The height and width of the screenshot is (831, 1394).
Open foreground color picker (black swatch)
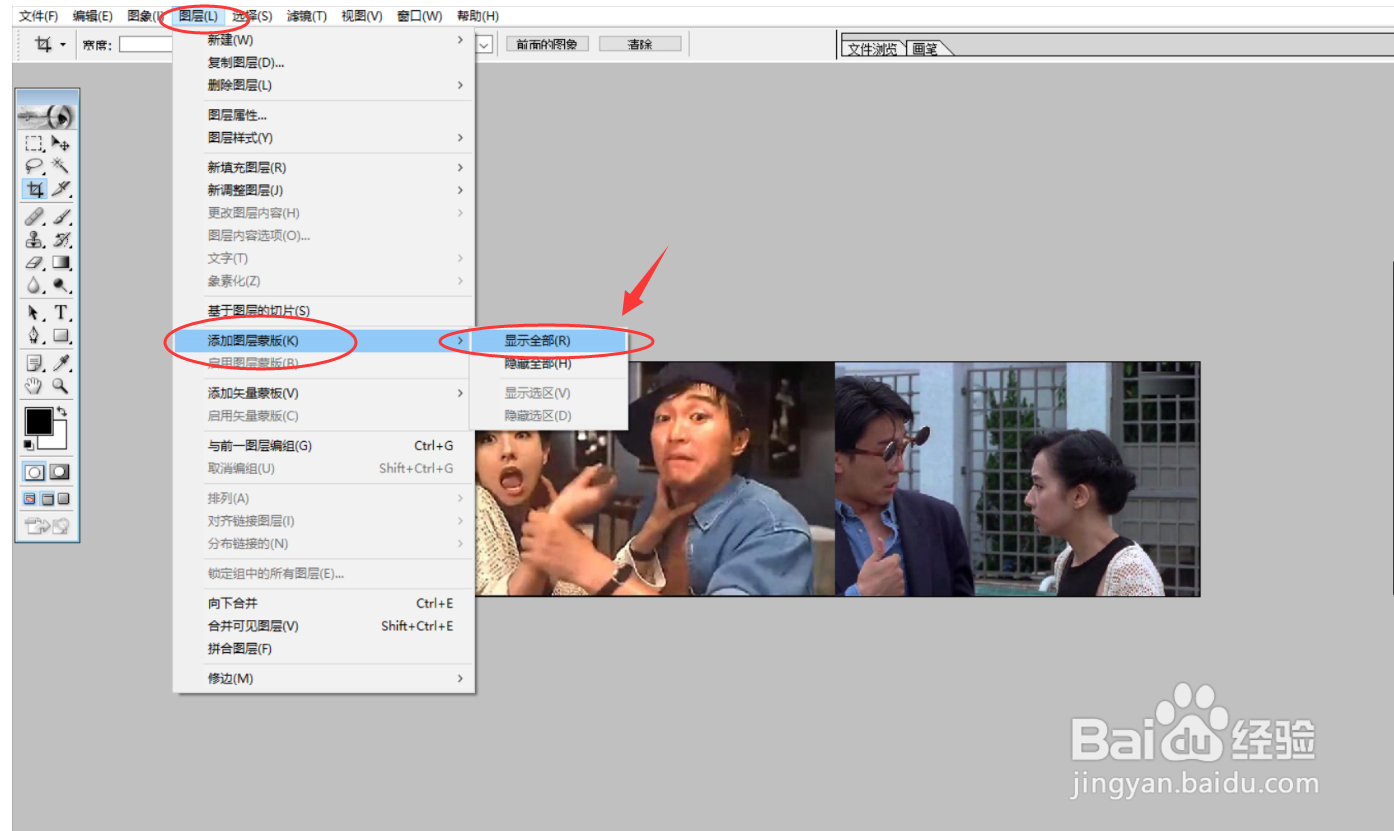38,421
